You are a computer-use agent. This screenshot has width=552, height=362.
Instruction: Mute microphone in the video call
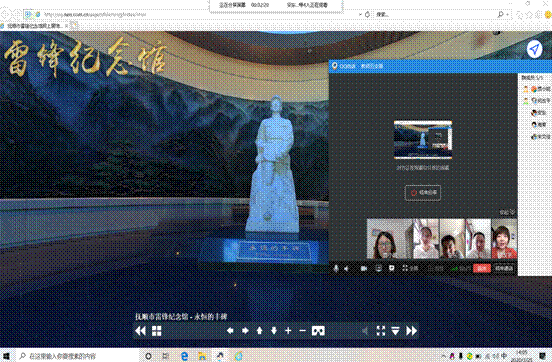pyautogui.click(x=336, y=268)
